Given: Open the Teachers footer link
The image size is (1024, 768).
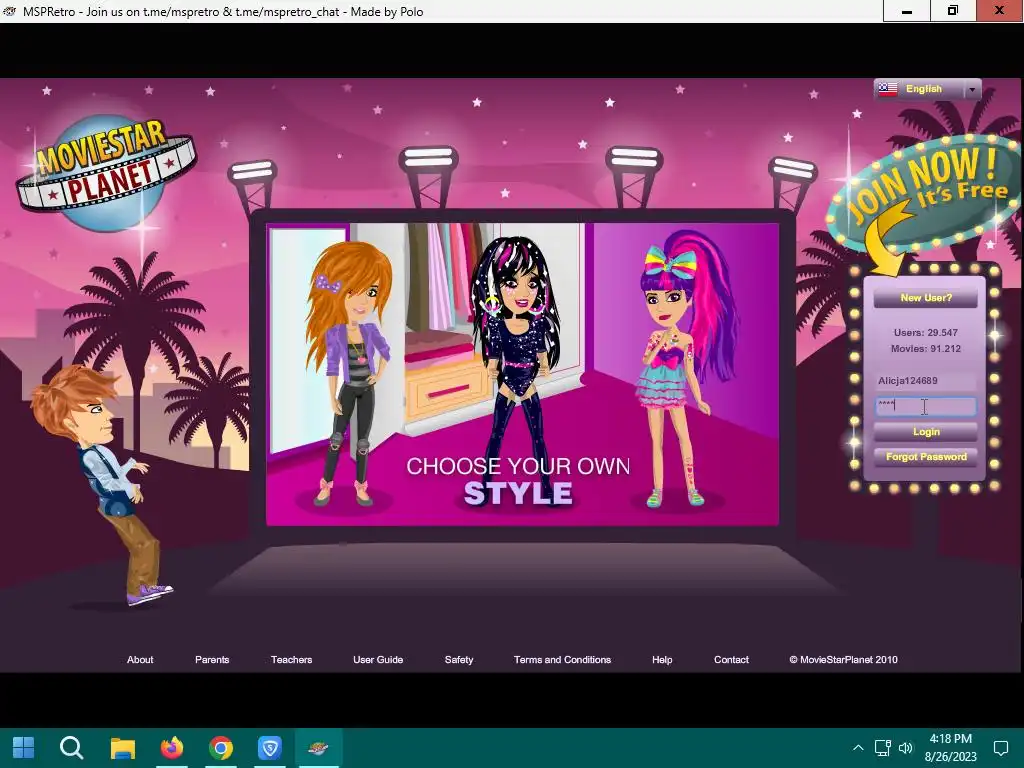Looking at the screenshot, I should [291, 660].
